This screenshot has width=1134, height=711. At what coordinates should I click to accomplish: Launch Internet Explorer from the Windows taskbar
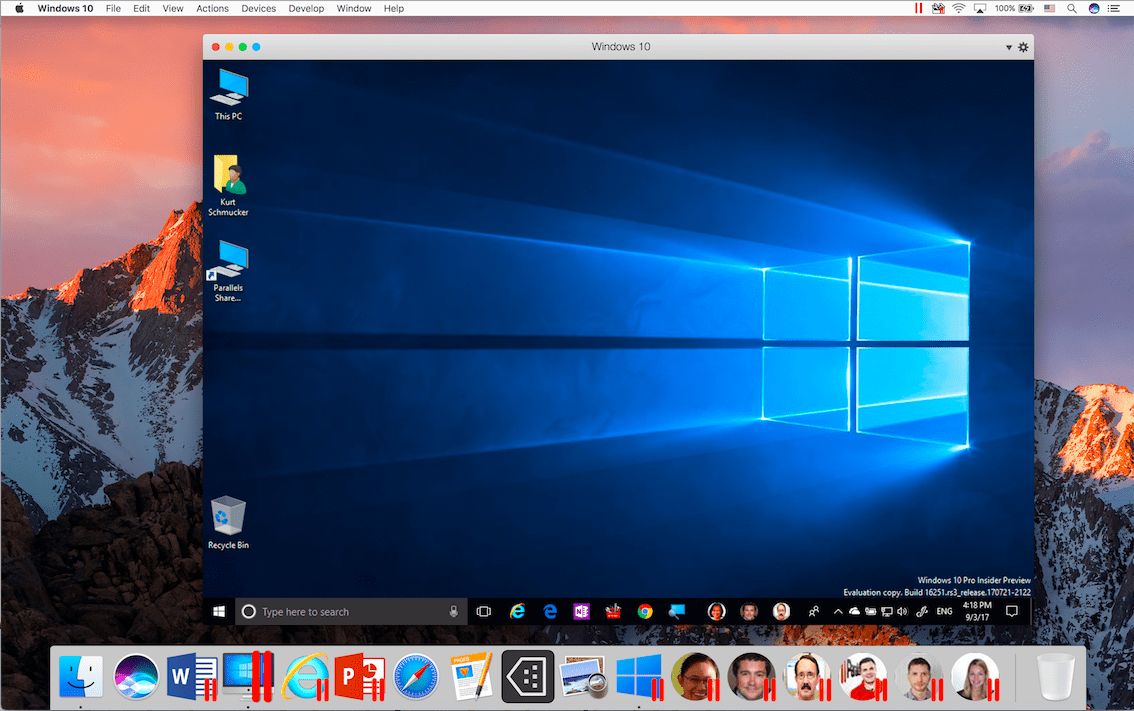tap(518, 612)
